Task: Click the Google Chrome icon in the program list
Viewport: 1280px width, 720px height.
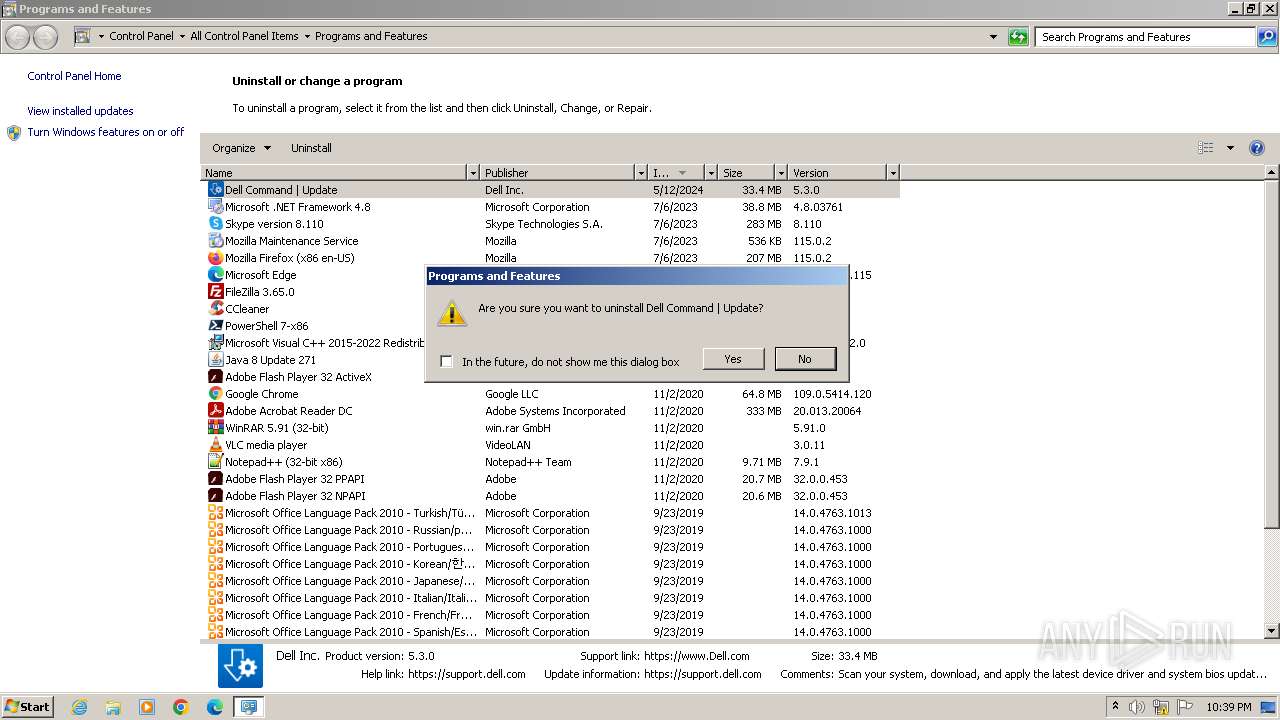Action: [x=215, y=394]
